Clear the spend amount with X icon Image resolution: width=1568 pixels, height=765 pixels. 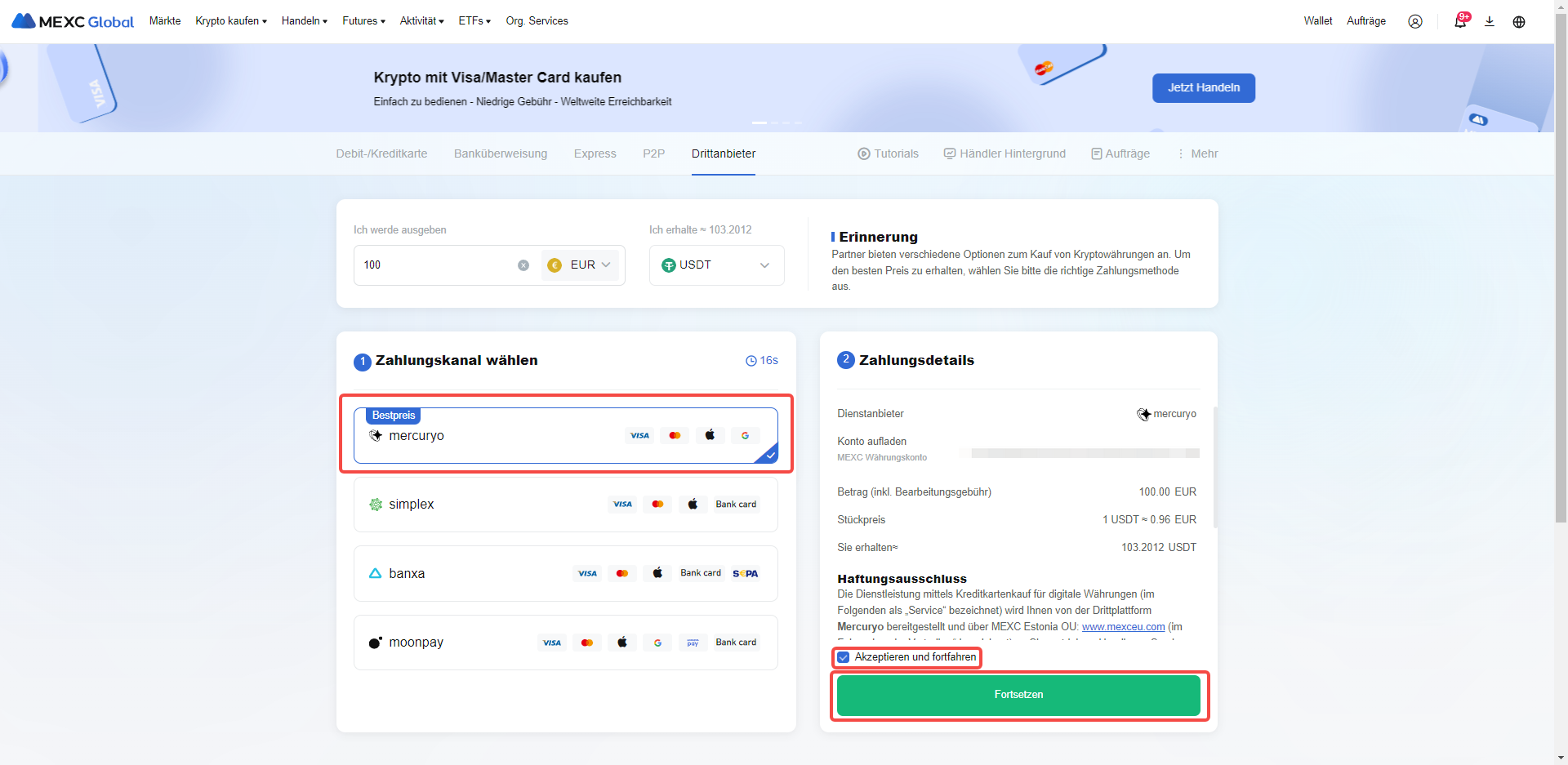click(523, 265)
